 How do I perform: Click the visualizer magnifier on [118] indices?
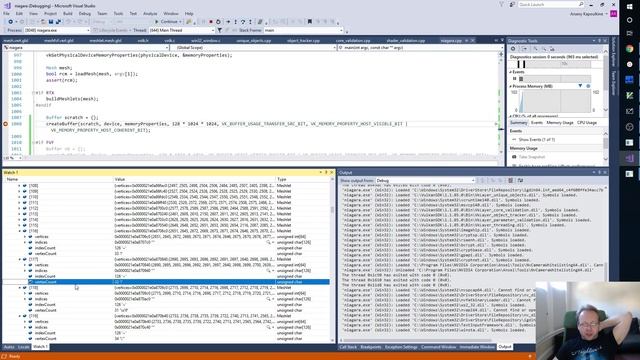pyautogui.click(x=269, y=299)
